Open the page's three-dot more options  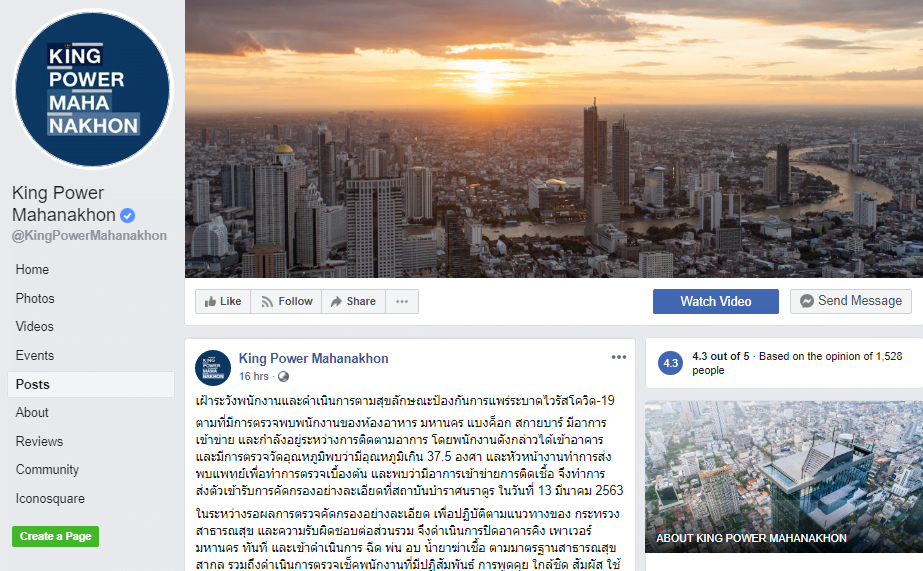click(x=402, y=301)
